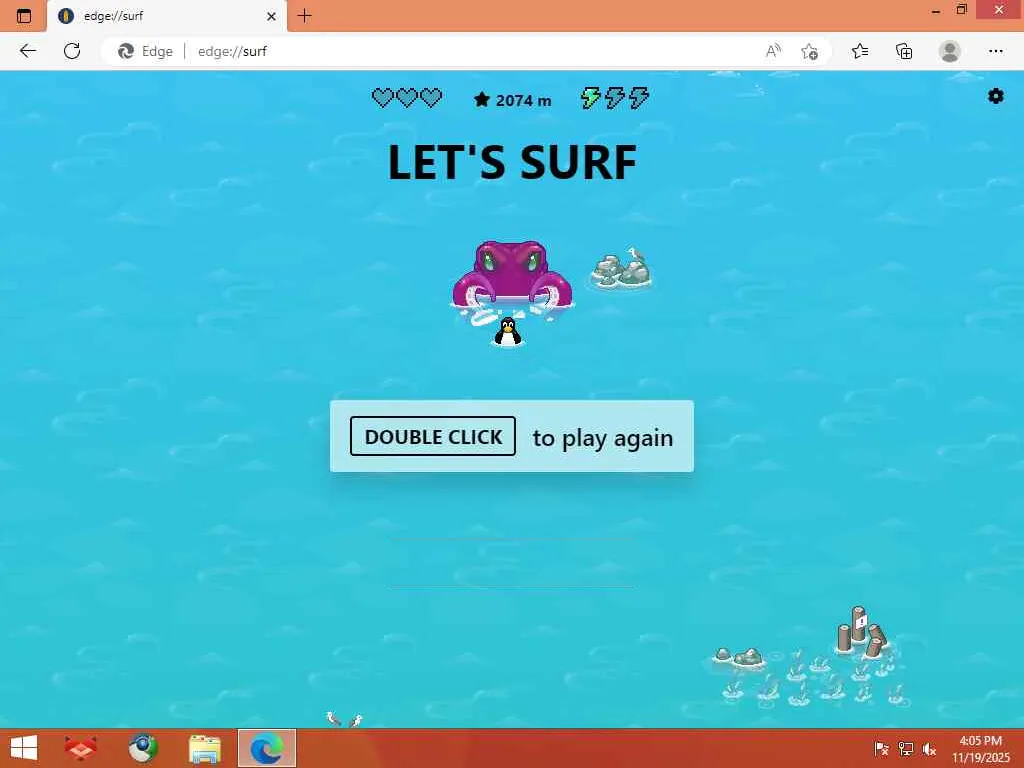
Task: Go back with the browser back arrow
Action: 28,51
